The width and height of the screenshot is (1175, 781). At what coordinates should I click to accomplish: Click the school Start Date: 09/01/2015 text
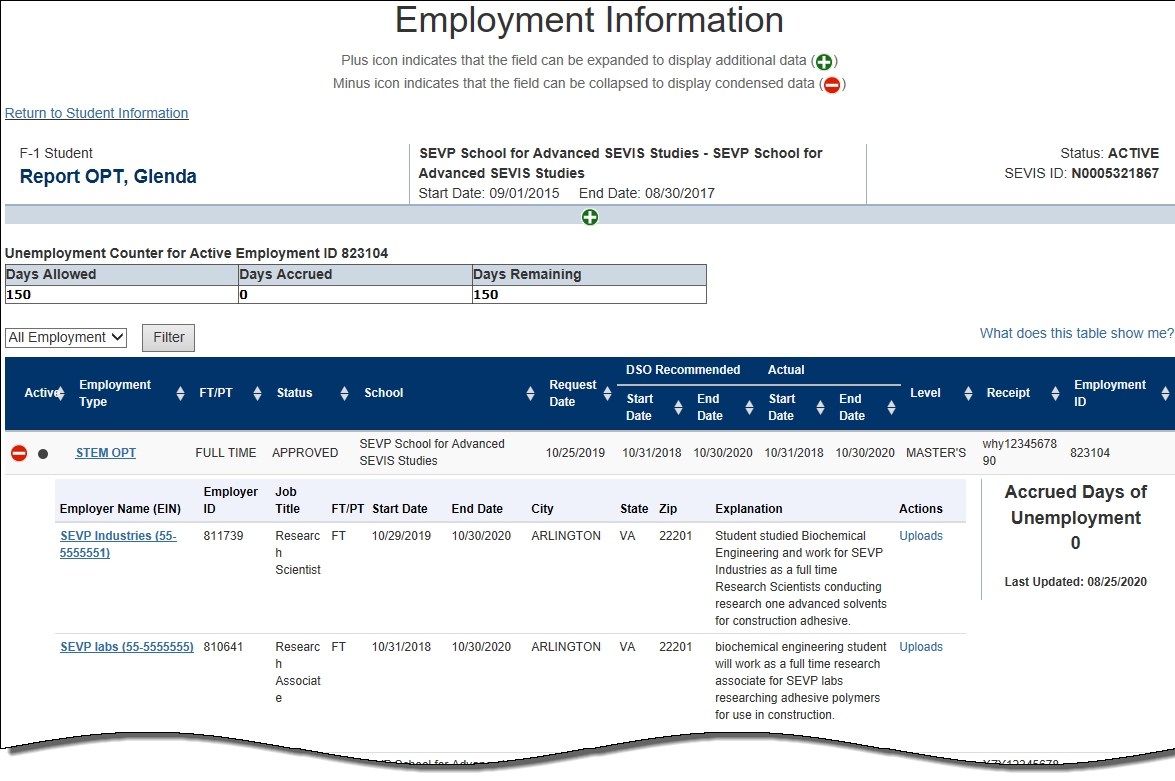tap(489, 193)
